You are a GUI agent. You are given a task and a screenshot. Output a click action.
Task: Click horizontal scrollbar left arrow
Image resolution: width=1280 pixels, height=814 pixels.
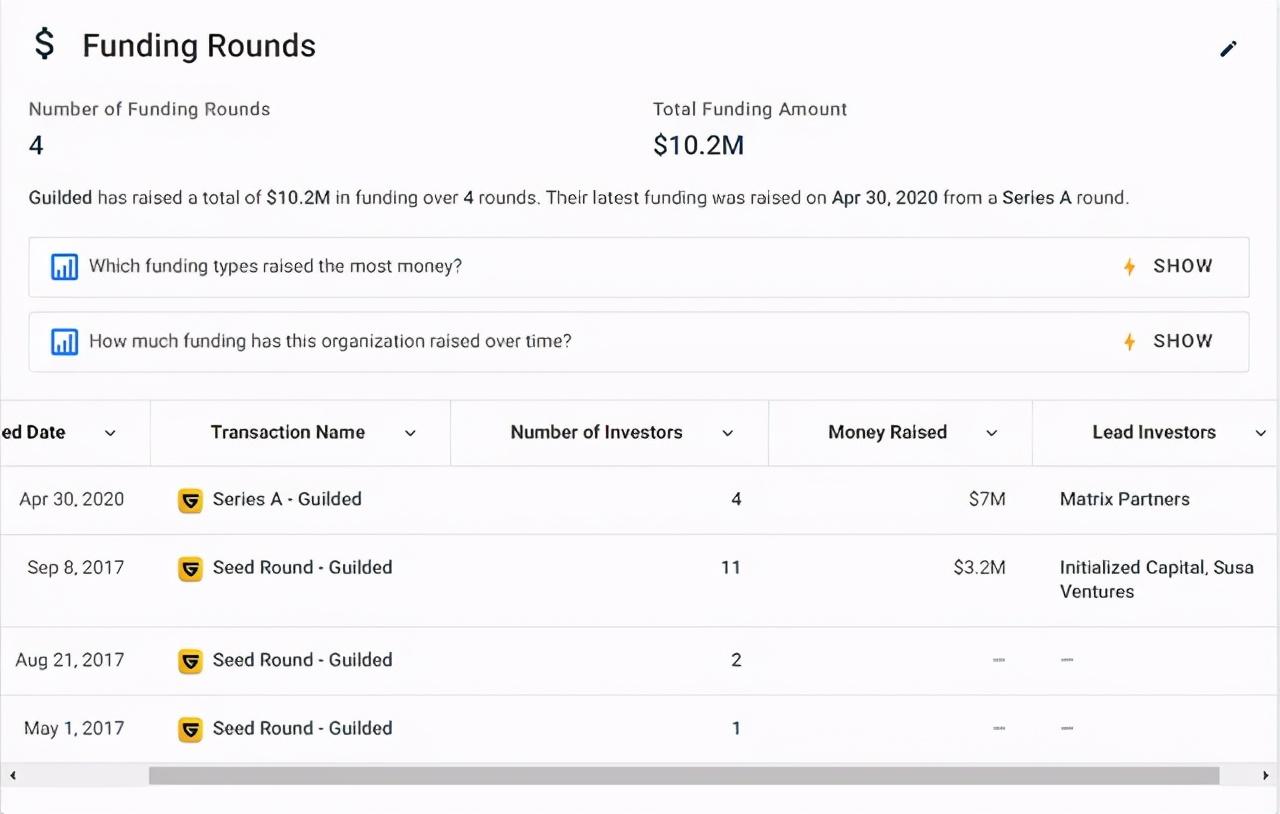pyautogui.click(x=12, y=775)
